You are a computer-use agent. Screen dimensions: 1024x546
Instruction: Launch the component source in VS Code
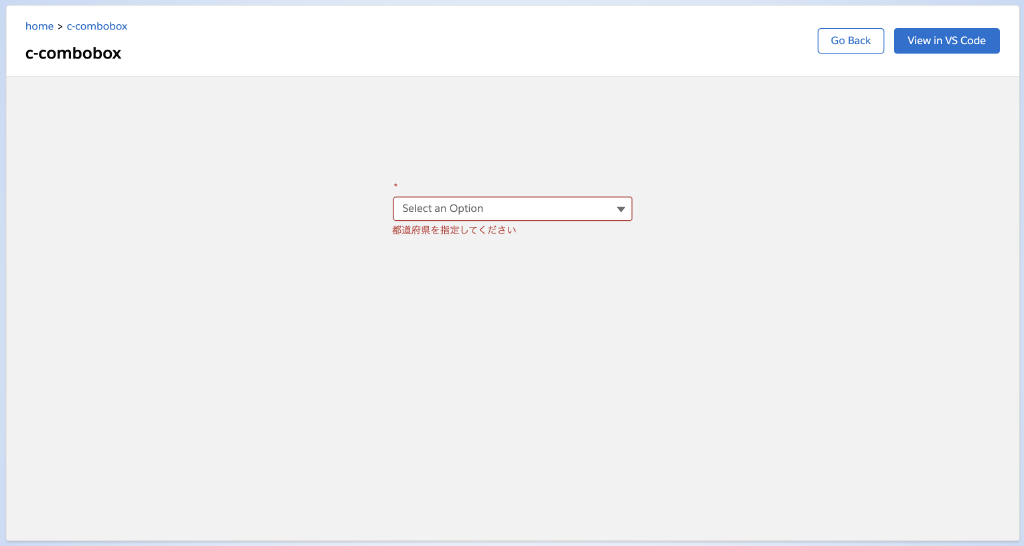946,41
